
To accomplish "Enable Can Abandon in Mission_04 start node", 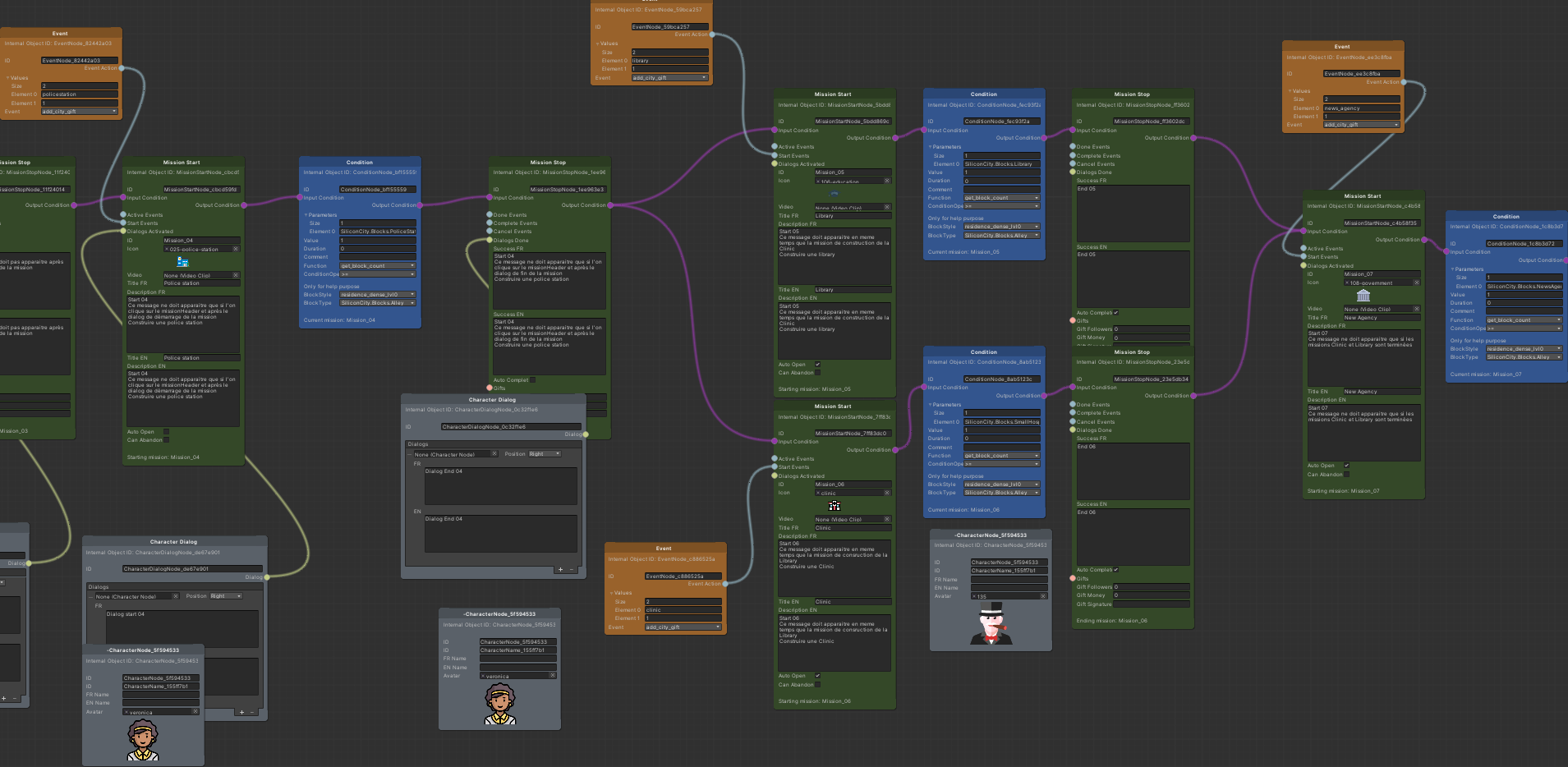I will pos(166,440).
